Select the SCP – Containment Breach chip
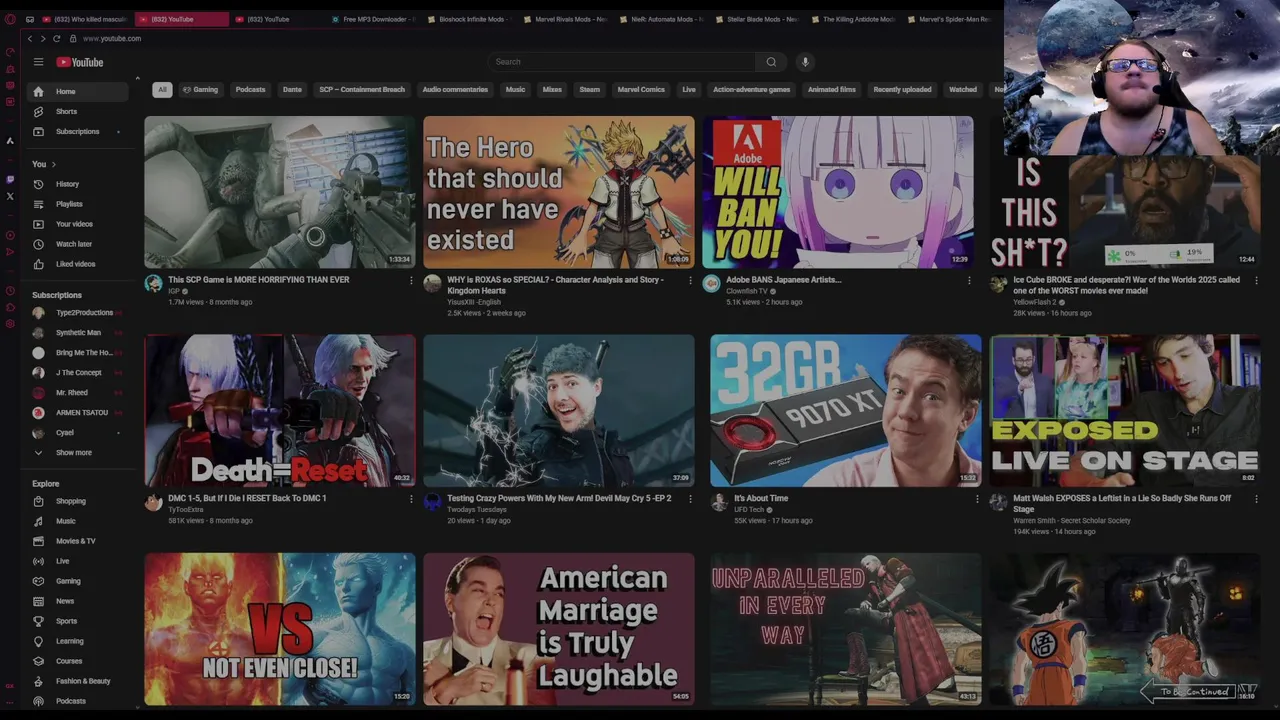Viewport: 1280px width, 720px height. 362,90
